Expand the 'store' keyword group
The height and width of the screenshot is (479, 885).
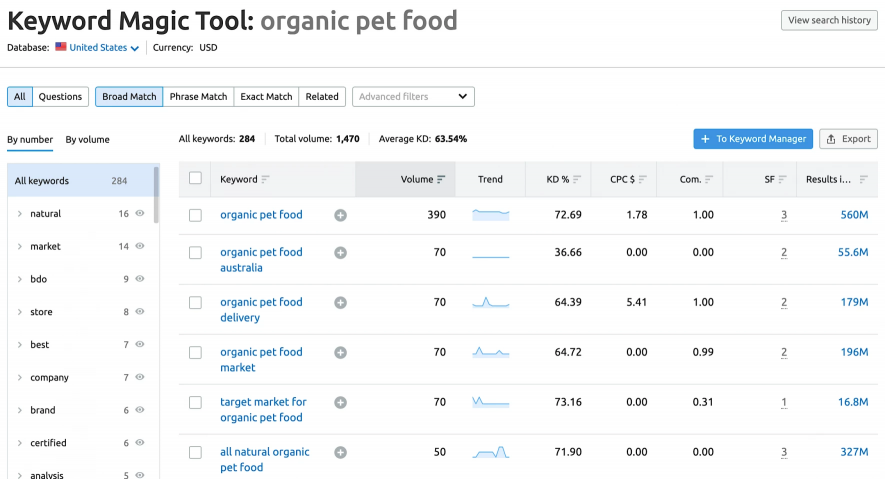pos(20,312)
